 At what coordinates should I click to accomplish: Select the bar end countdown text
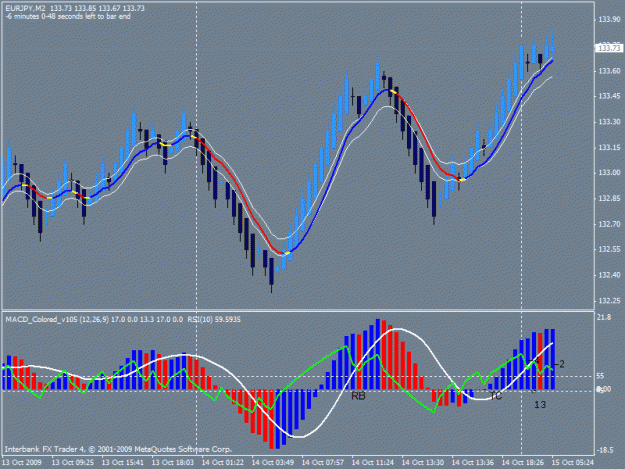68,17
